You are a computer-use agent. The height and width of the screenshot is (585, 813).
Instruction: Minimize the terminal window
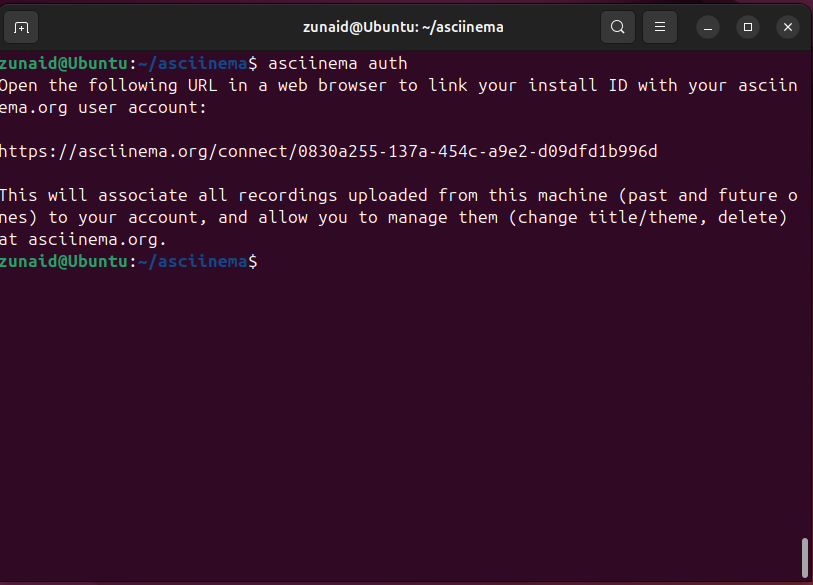click(708, 27)
